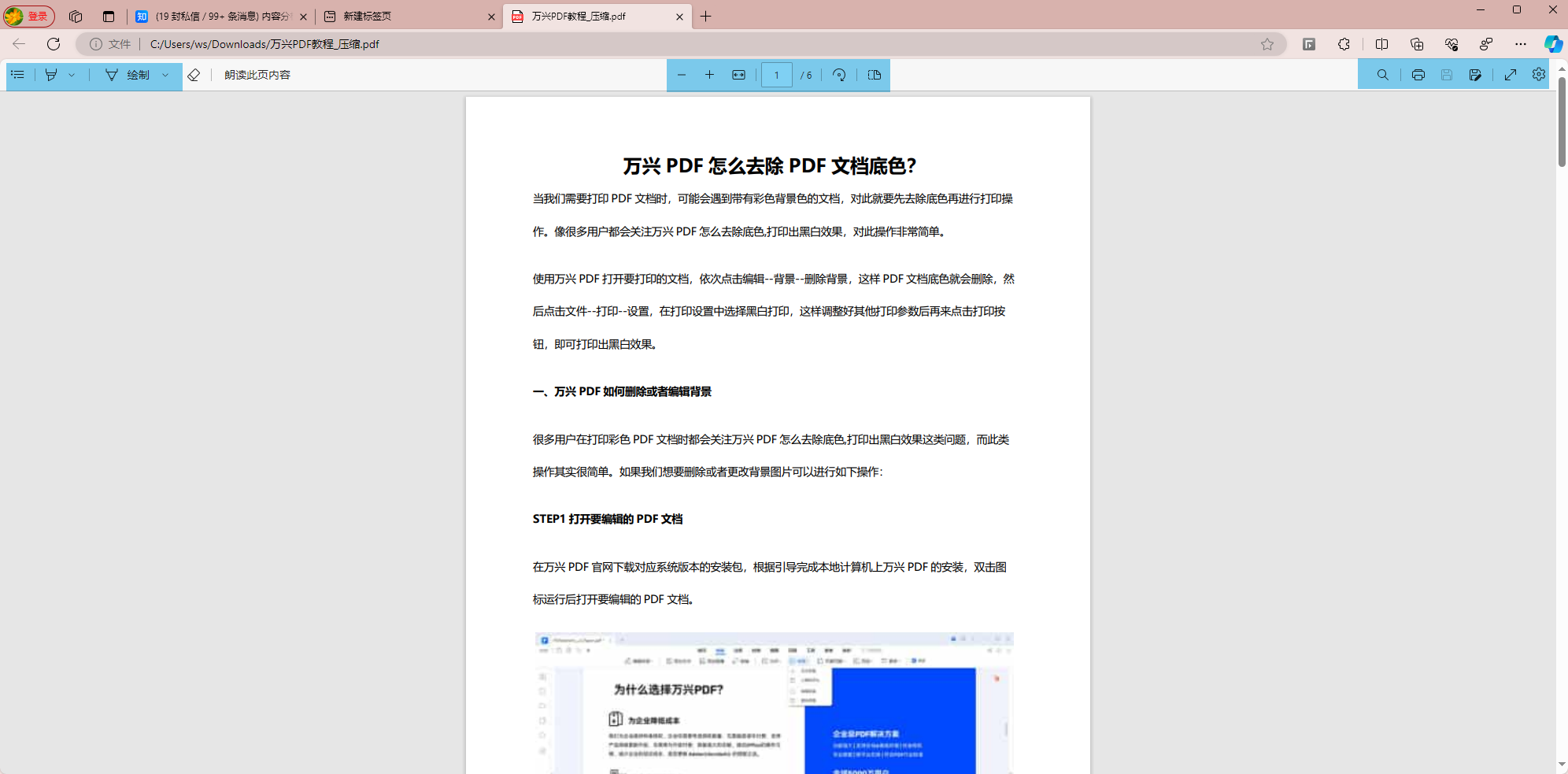Click 朗读此页内容 read aloud button

[257, 75]
